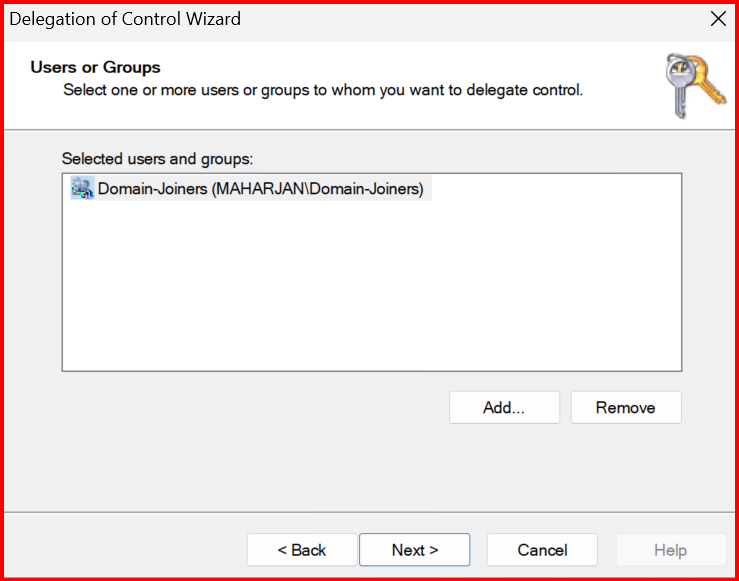Screen dimensions: 739x581
Task: Click the 'Select one or more users' instruction
Action: click(322, 90)
